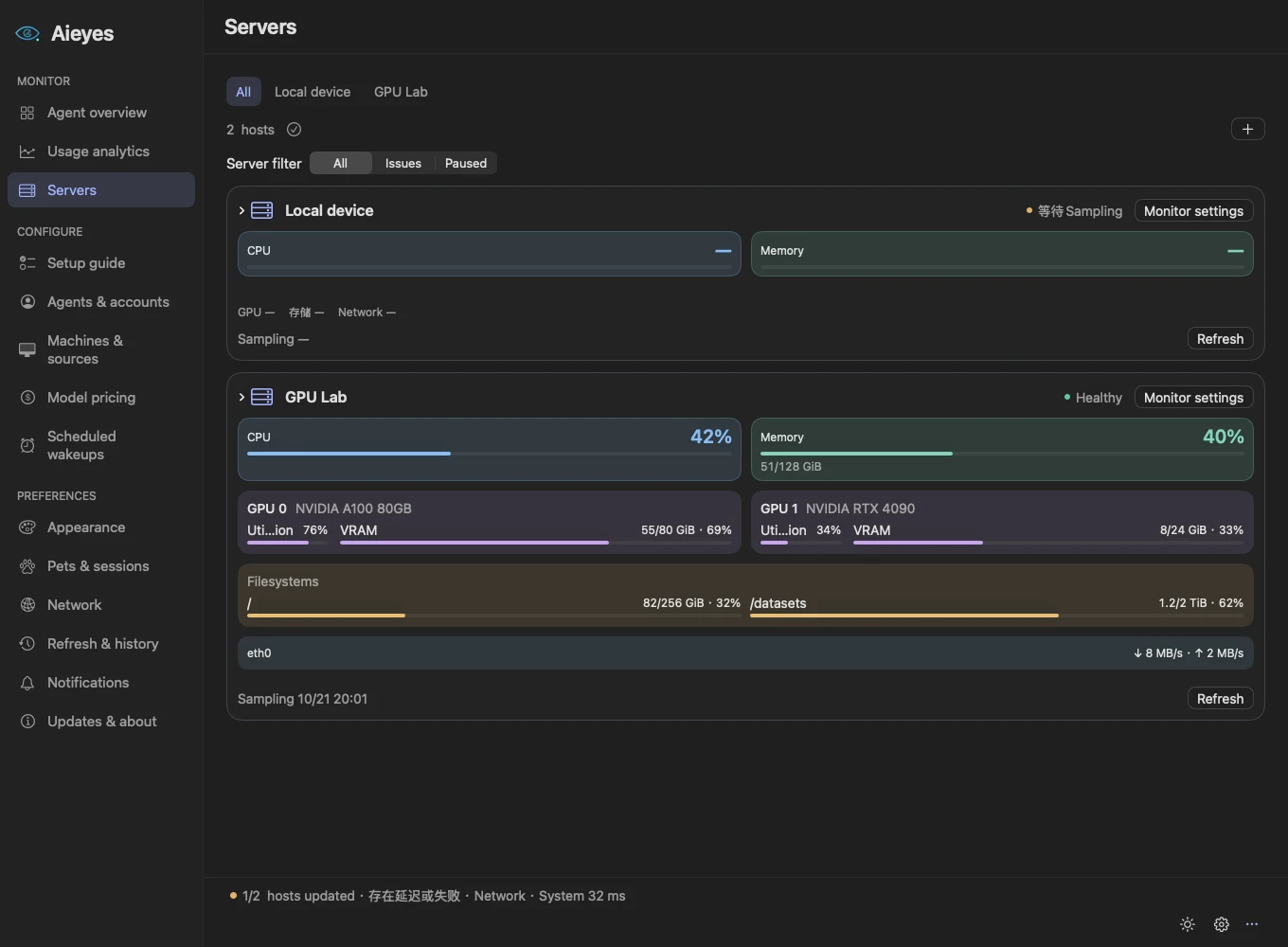Click the Local device Memory panel

(1002, 254)
